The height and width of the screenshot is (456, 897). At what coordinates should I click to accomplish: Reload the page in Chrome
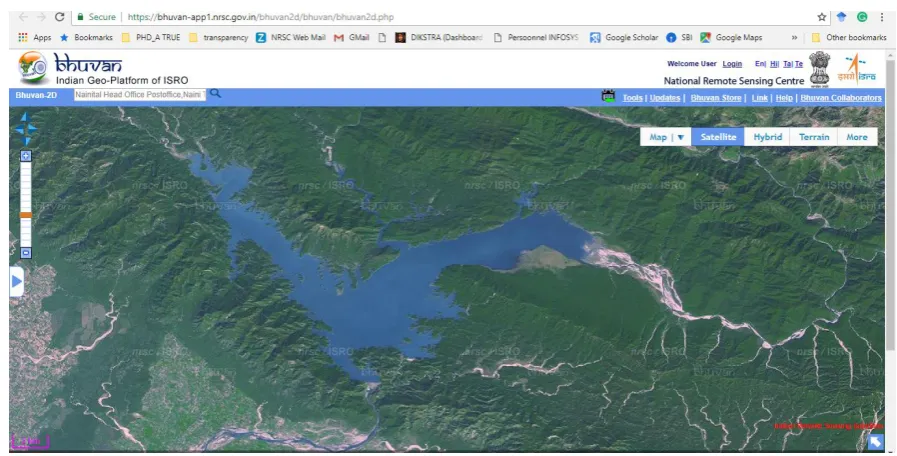tap(59, 17)
